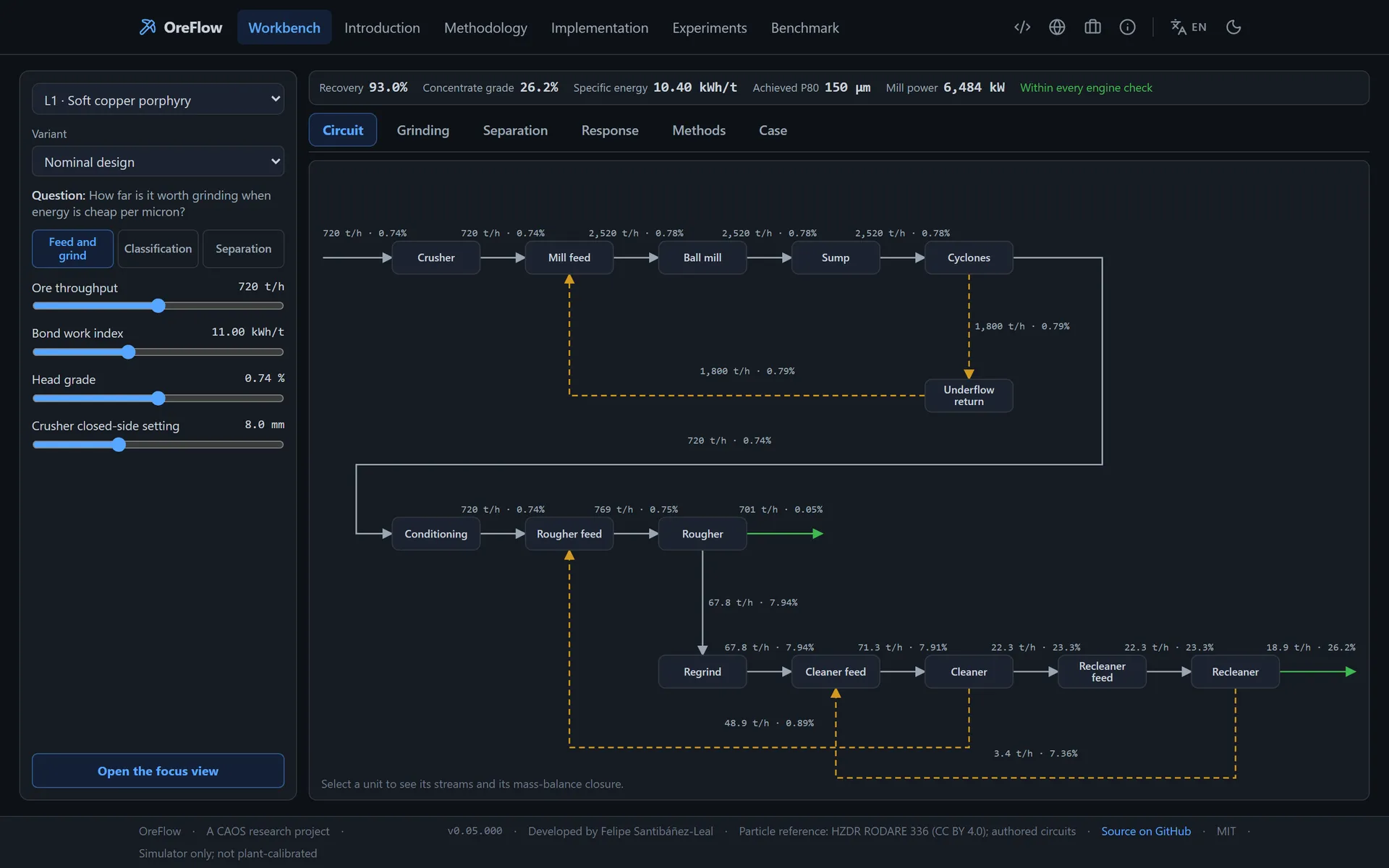The height and width of the screenshot is (868, 1389).
Task: Click Open the focus view button
Action: (x=158, y=771)
